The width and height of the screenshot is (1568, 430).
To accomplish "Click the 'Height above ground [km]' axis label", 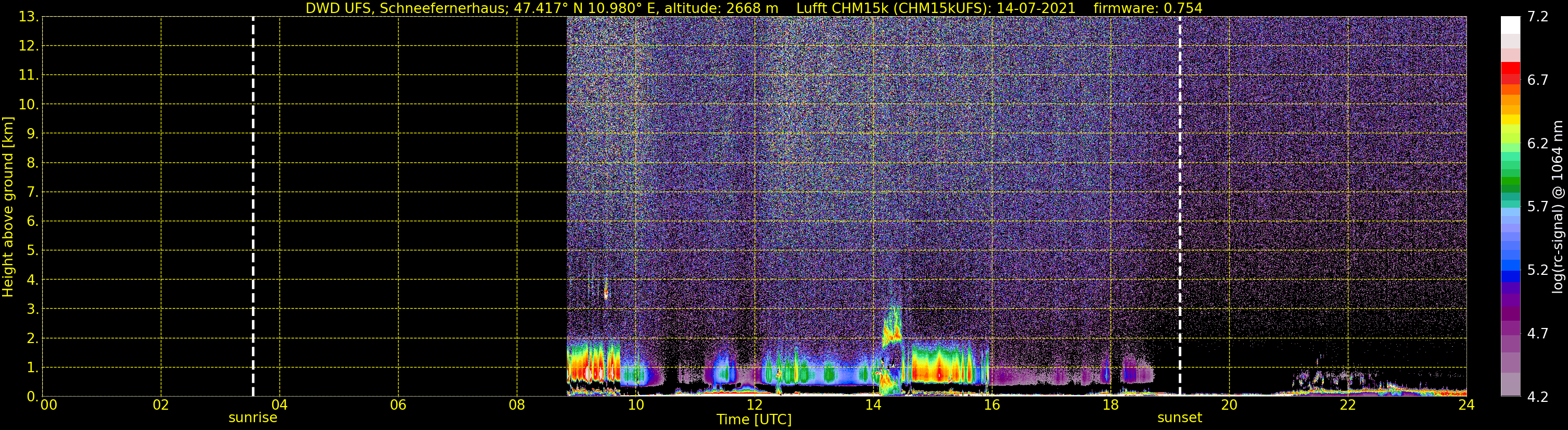I will pos(8,207).
